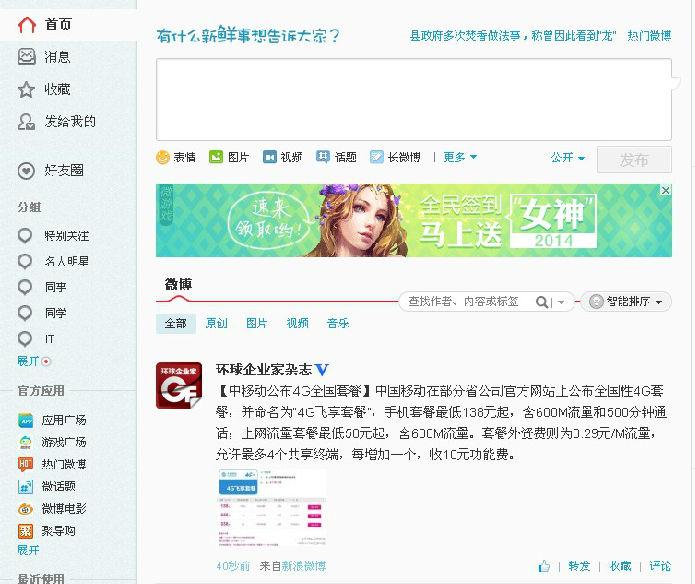
Task: Open the 智能排序 sort dropdown
Action: (627, 302)
